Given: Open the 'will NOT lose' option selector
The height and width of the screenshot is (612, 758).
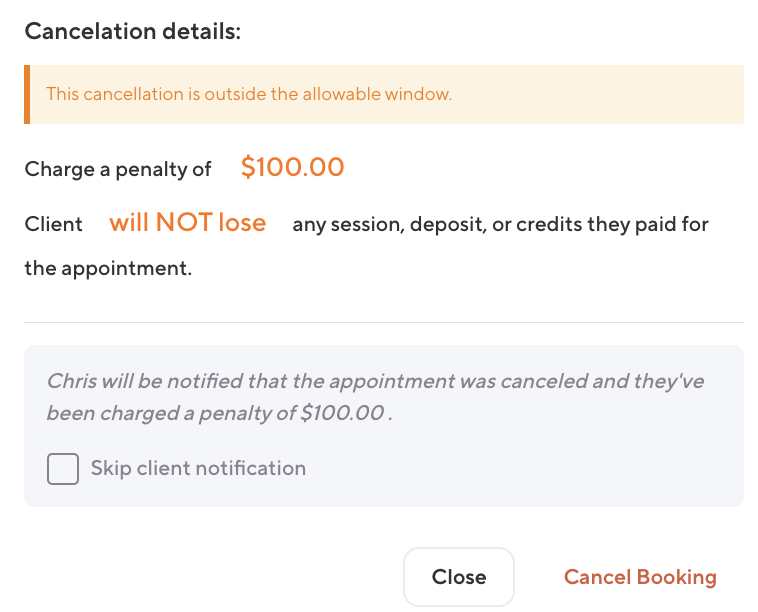Looking at the screenshot, I should click(188, 222).
